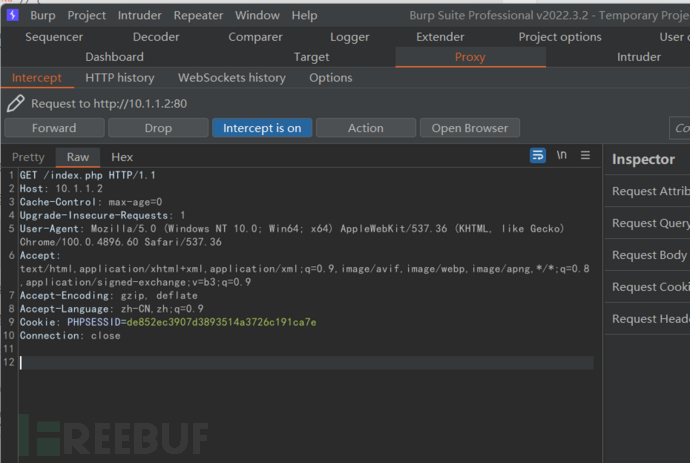Turn off the Intercept is on toggle
The width and height of the screenshot is (690, 463).
262,128
